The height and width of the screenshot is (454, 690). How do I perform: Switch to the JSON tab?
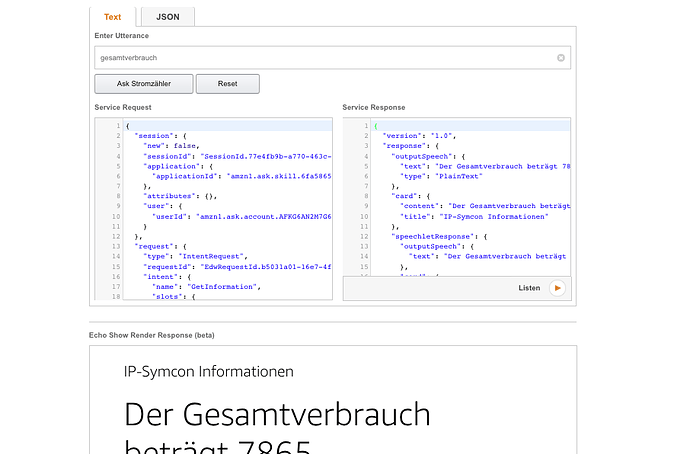point(168,17)
